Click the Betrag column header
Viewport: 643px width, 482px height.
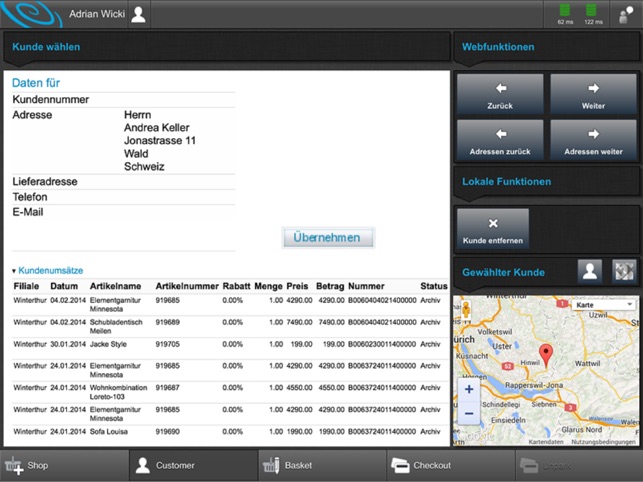330,286
